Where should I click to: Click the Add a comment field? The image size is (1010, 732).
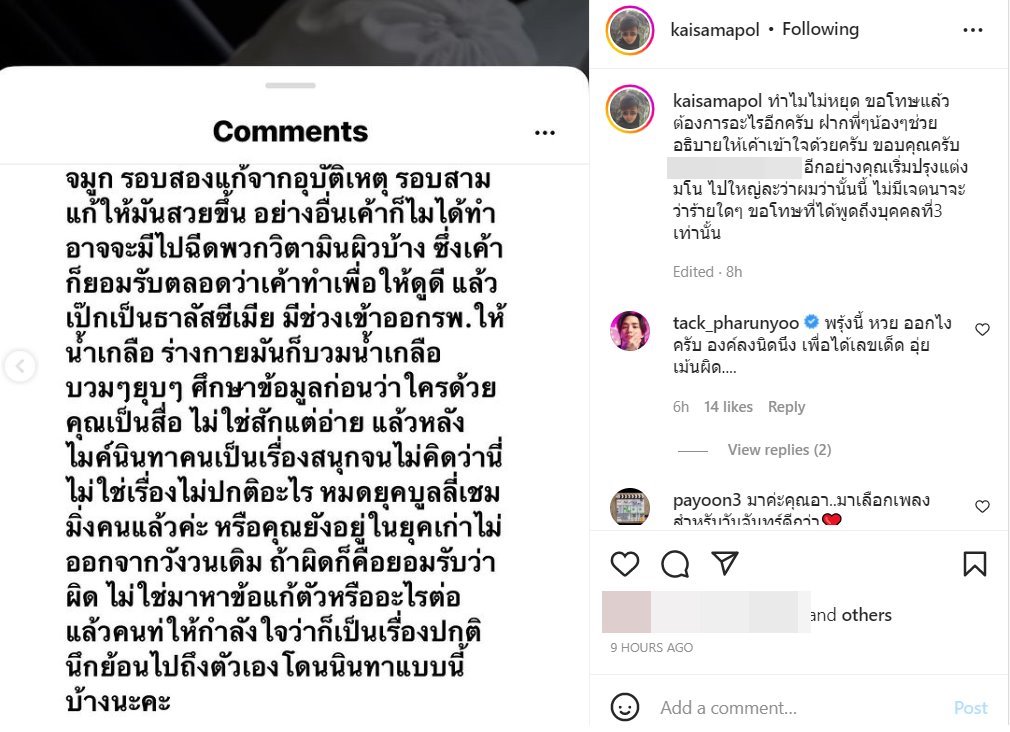[799, 708]
